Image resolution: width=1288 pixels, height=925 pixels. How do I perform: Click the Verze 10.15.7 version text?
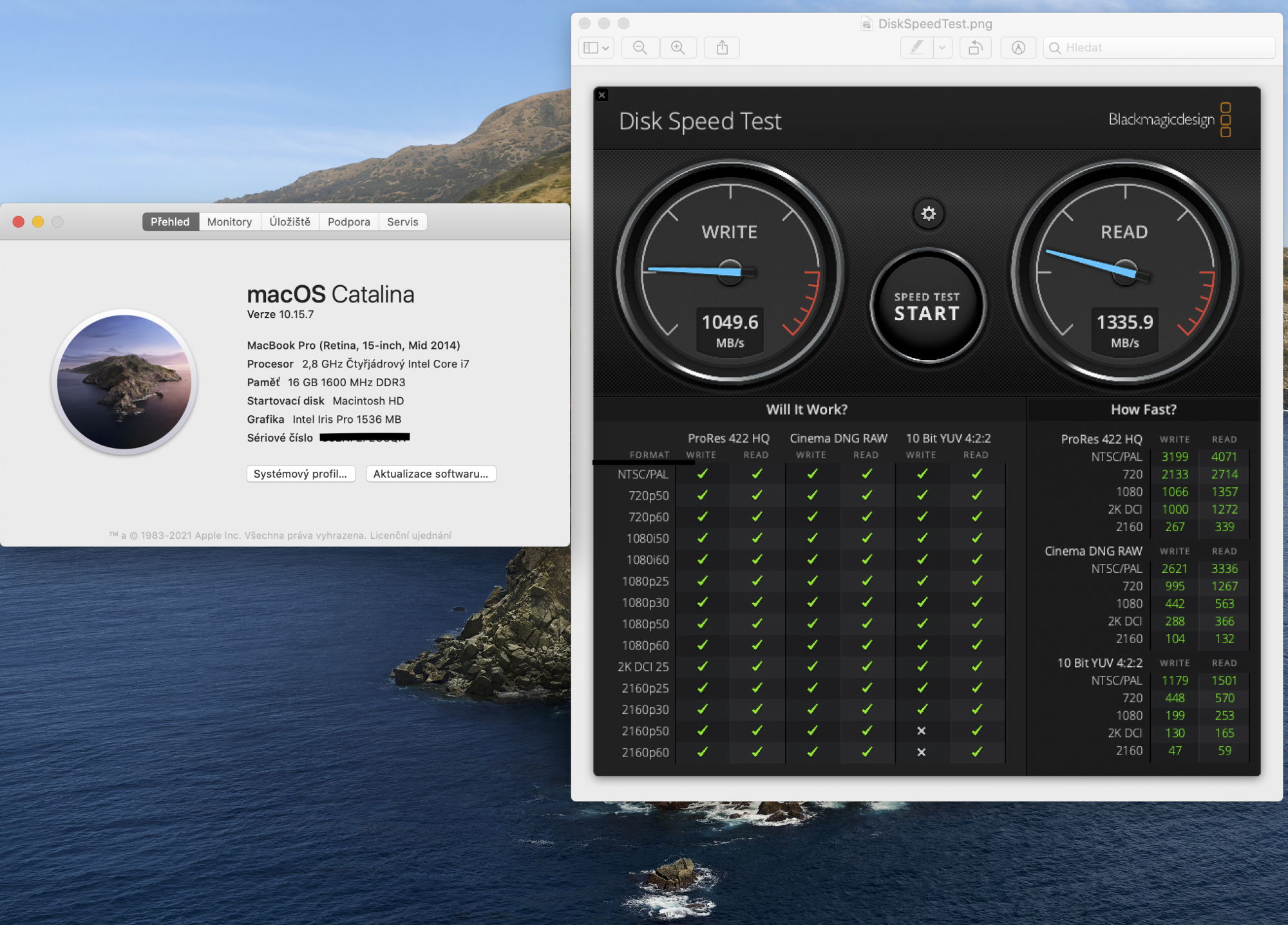point(280,315)
